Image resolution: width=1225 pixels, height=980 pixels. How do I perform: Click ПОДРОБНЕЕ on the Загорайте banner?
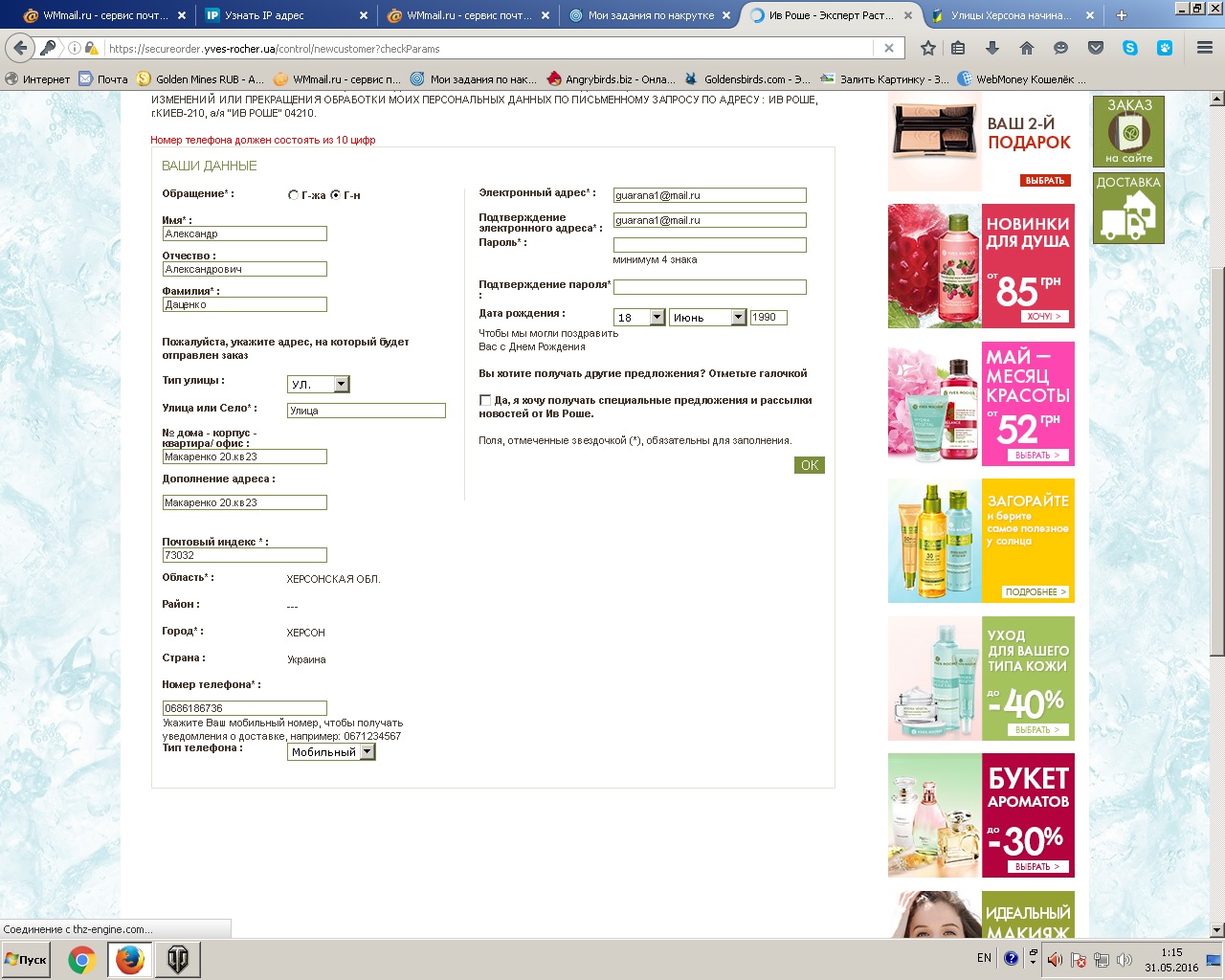tap(1036, 592)
